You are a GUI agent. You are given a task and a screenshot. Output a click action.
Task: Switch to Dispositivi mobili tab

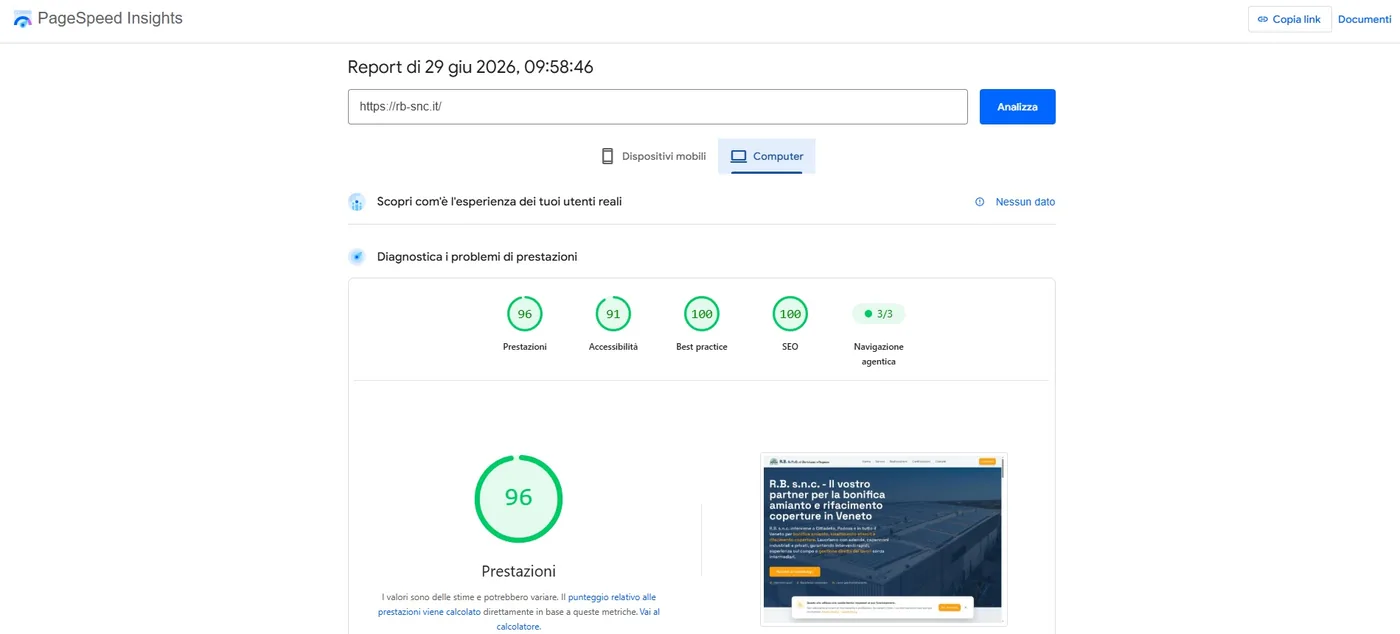(x=653, y=156)
